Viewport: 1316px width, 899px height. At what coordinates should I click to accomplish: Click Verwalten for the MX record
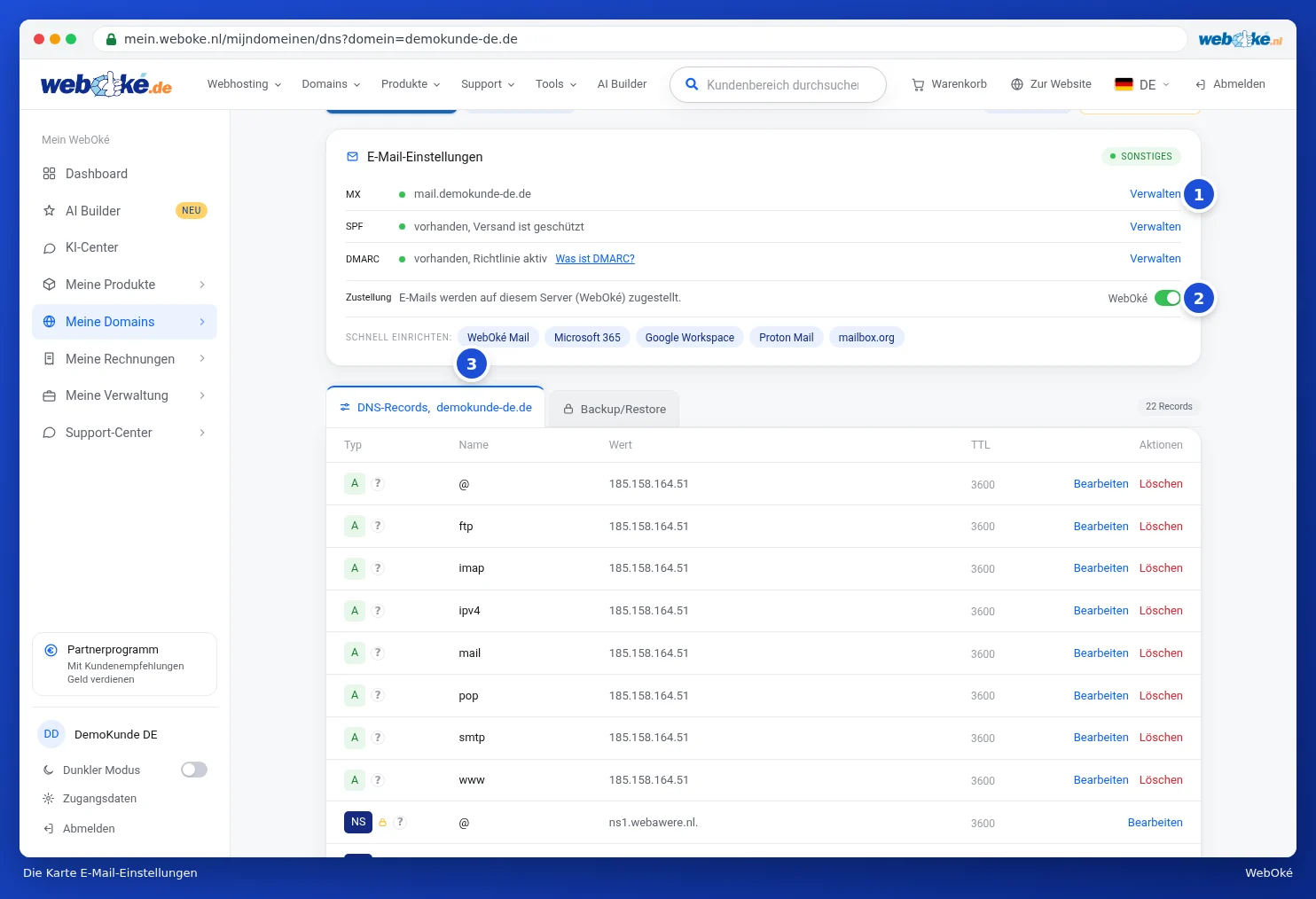click(x=1155, y=194)
